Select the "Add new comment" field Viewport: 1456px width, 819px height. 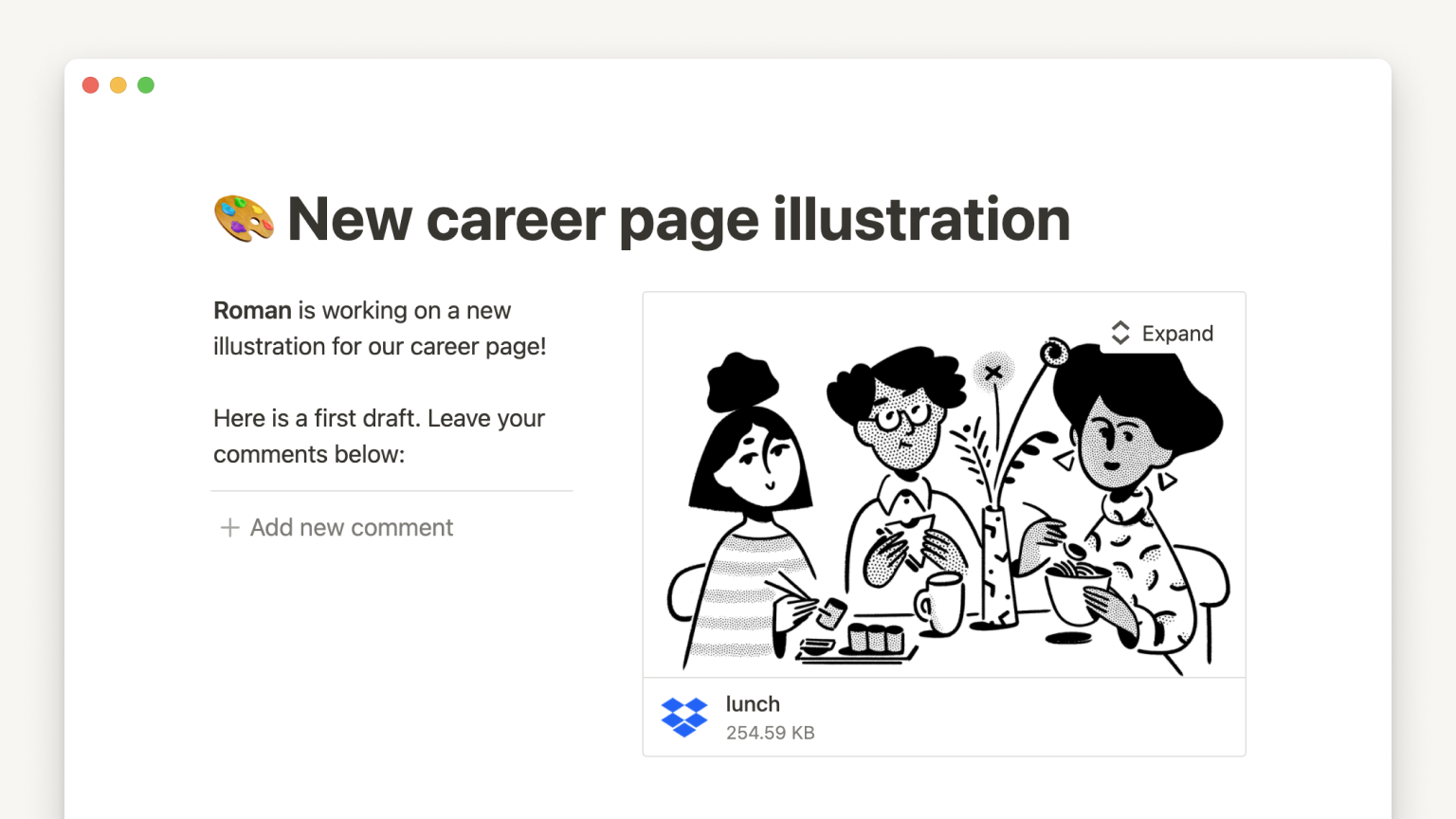(352, 528)
